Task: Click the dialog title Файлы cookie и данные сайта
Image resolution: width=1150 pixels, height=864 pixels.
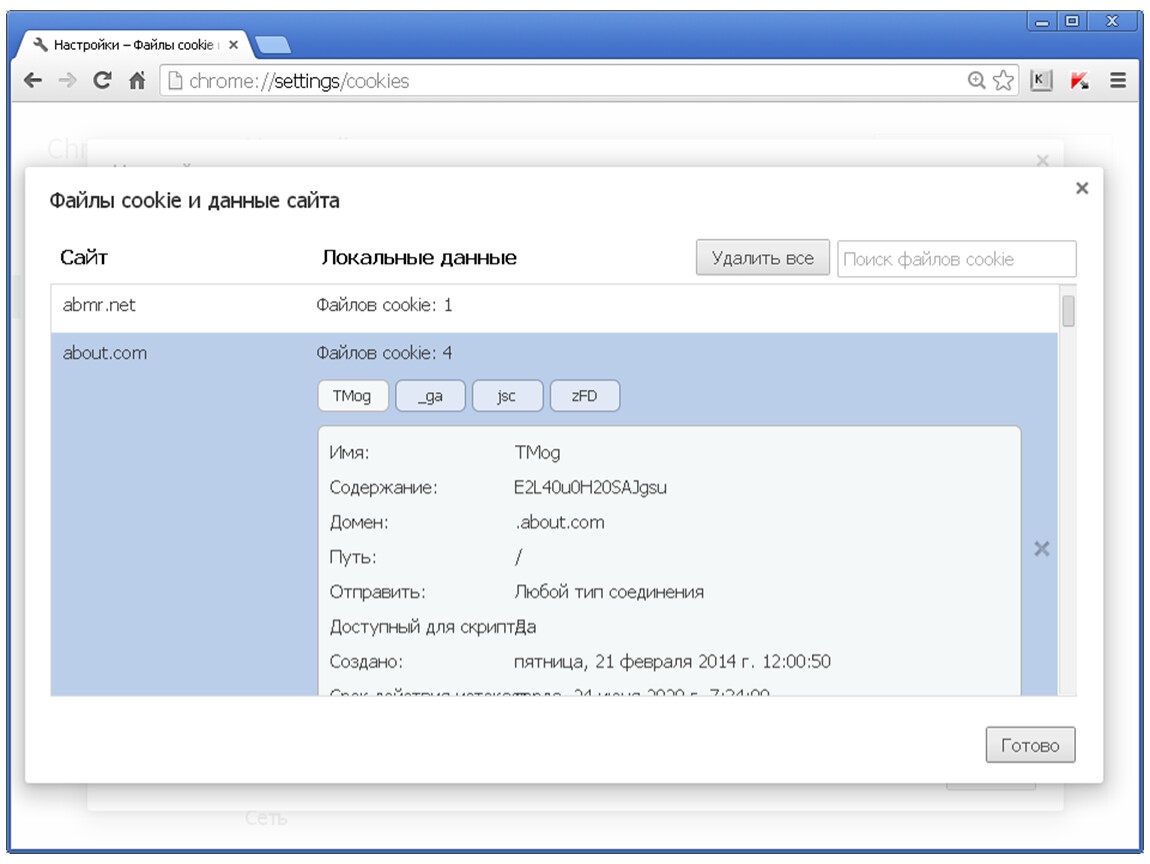Action: 194,200
